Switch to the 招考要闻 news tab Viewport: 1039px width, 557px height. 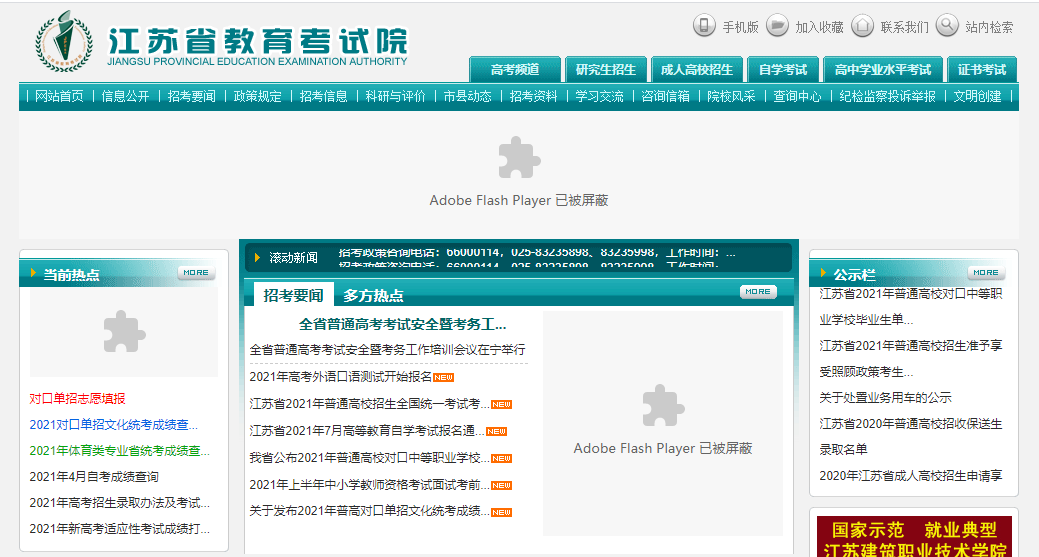tap(293, 295)
